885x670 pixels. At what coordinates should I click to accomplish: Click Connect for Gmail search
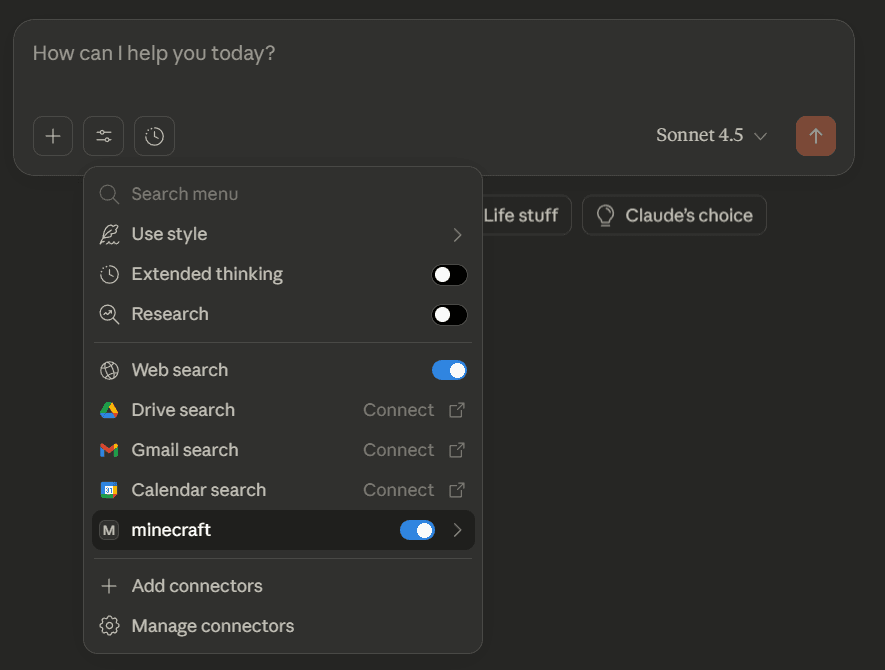pyautogui.click(x=398, y=450)
